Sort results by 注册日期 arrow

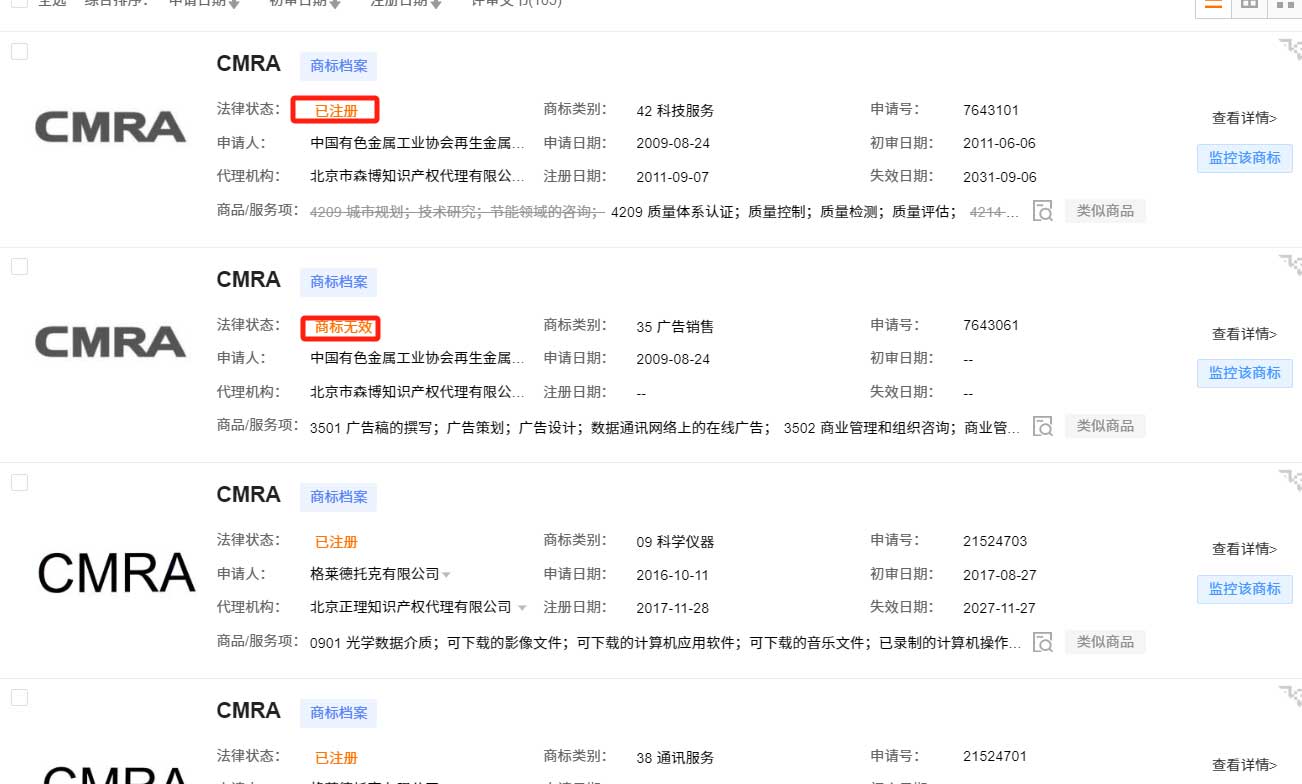436,5
